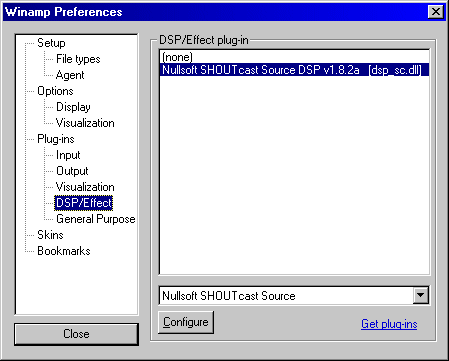Click the Configure button
Image resolution: width=449 pixels, height=361 pixels.
(x=186, y=322)
